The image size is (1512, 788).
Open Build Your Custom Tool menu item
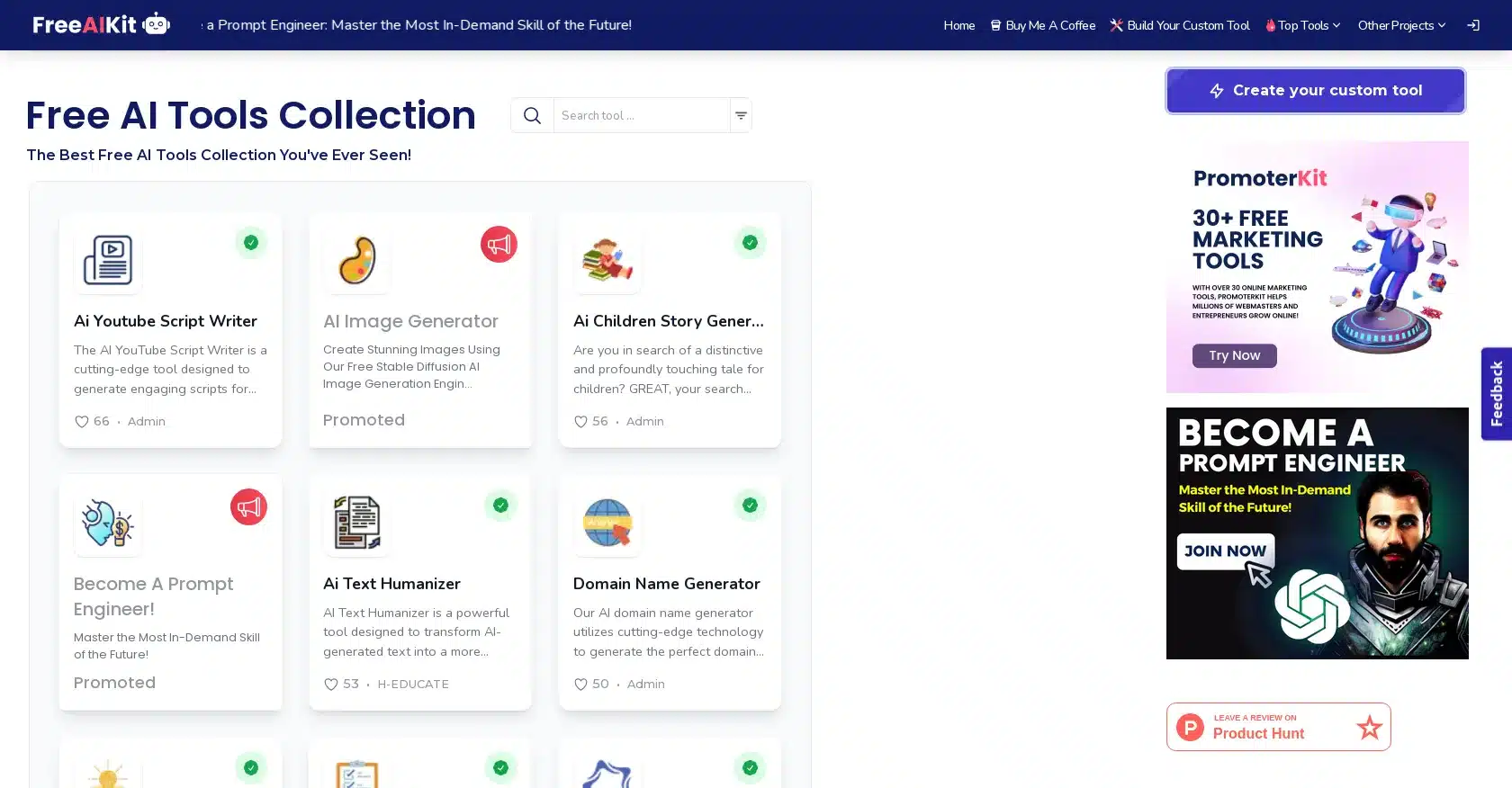tap(1179, 25)
